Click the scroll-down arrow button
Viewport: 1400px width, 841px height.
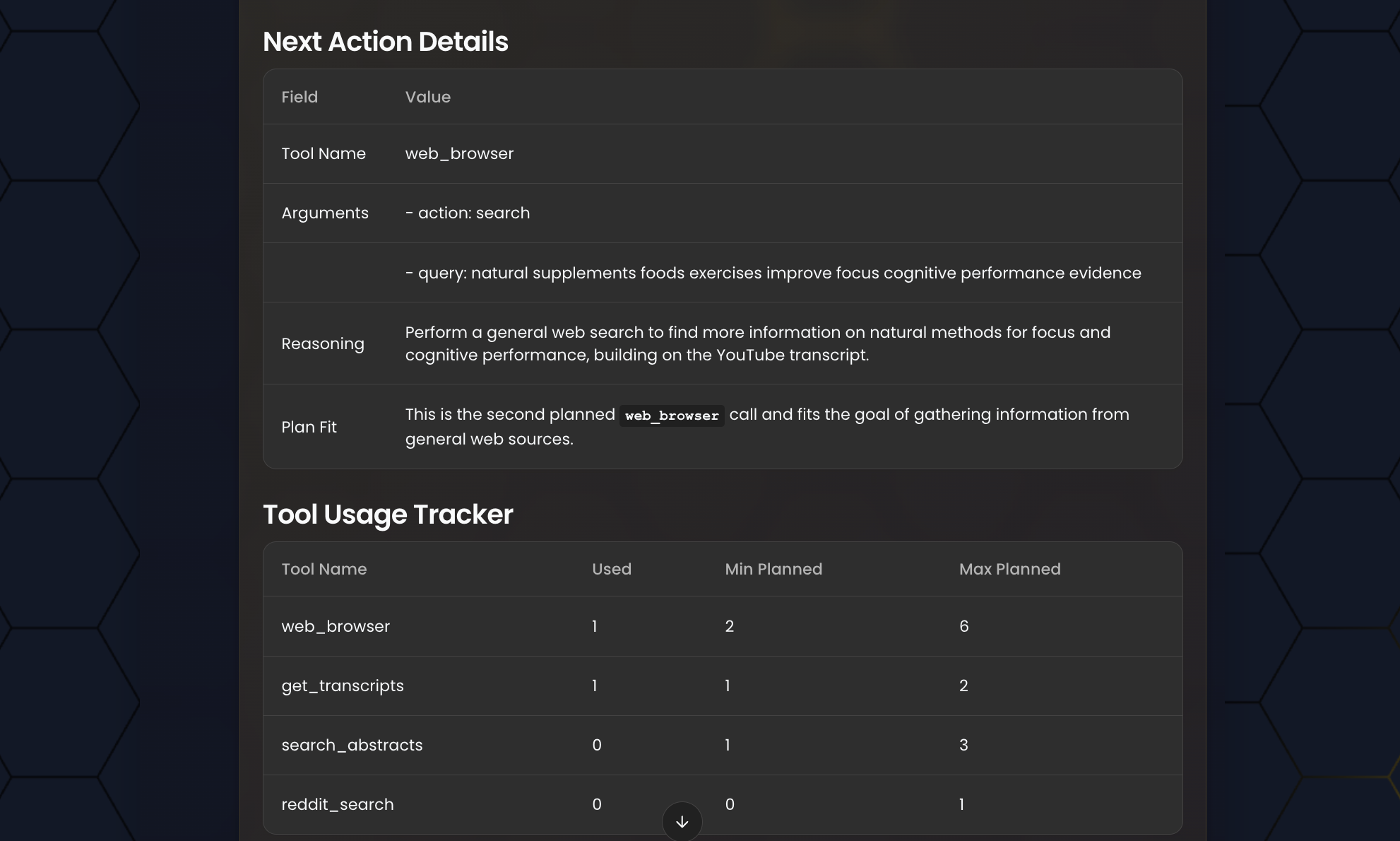(x=682, y=821)
